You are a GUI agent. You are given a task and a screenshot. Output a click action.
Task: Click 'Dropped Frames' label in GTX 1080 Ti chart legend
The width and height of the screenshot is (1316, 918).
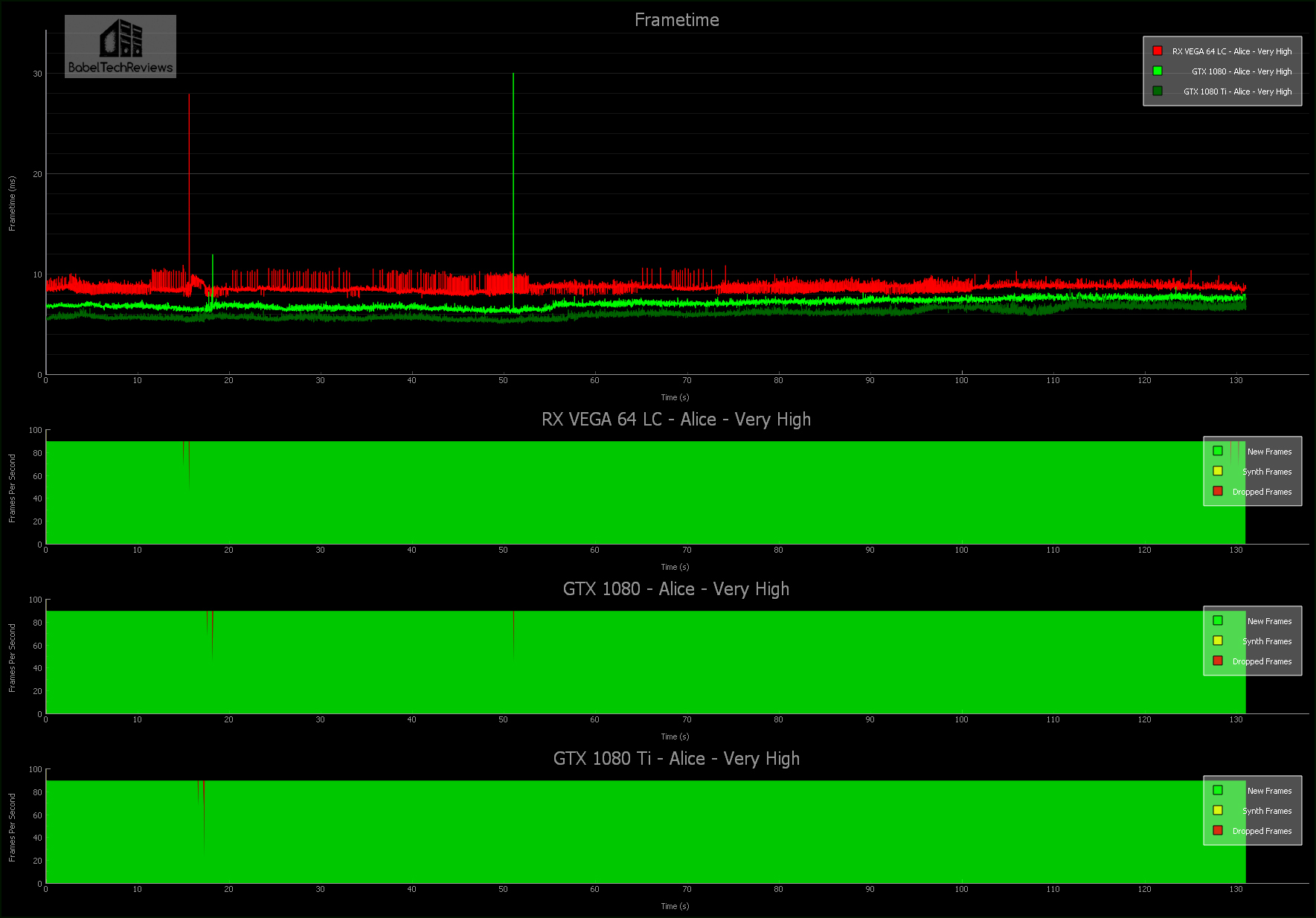[1262, 831]
